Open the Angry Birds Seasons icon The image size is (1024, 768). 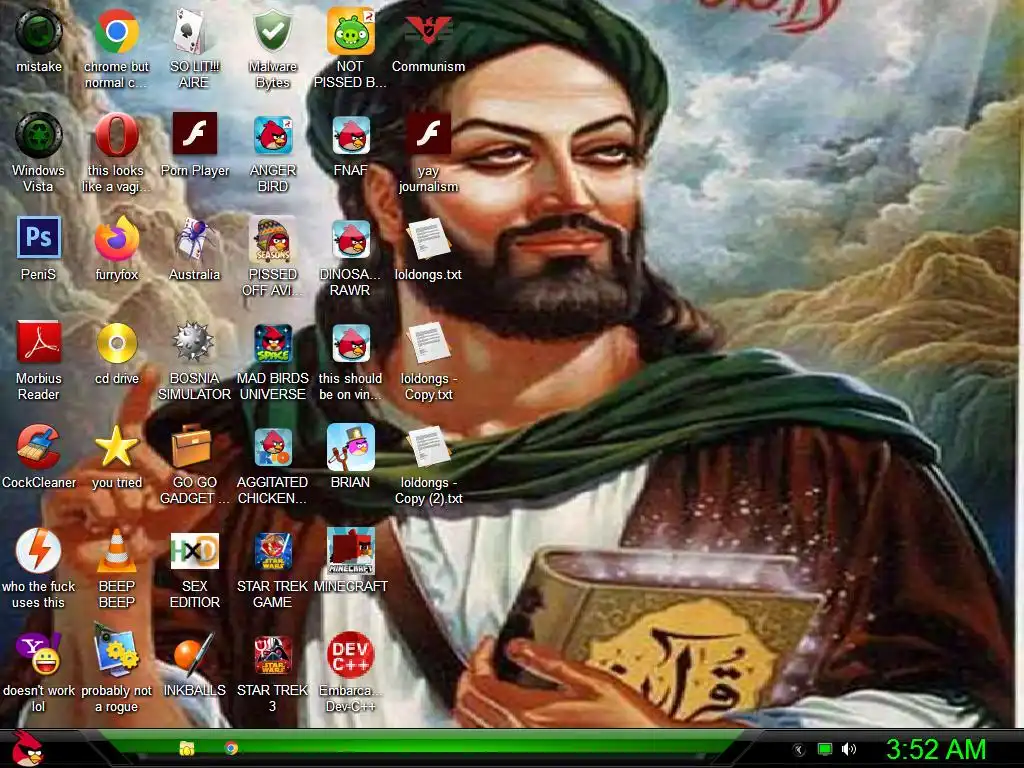(272, 239)
